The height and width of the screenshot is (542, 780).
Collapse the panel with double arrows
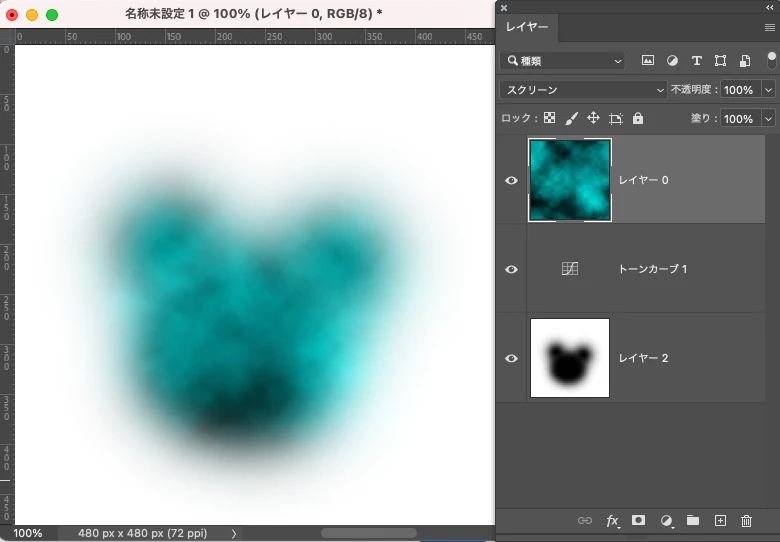point(770,7)
